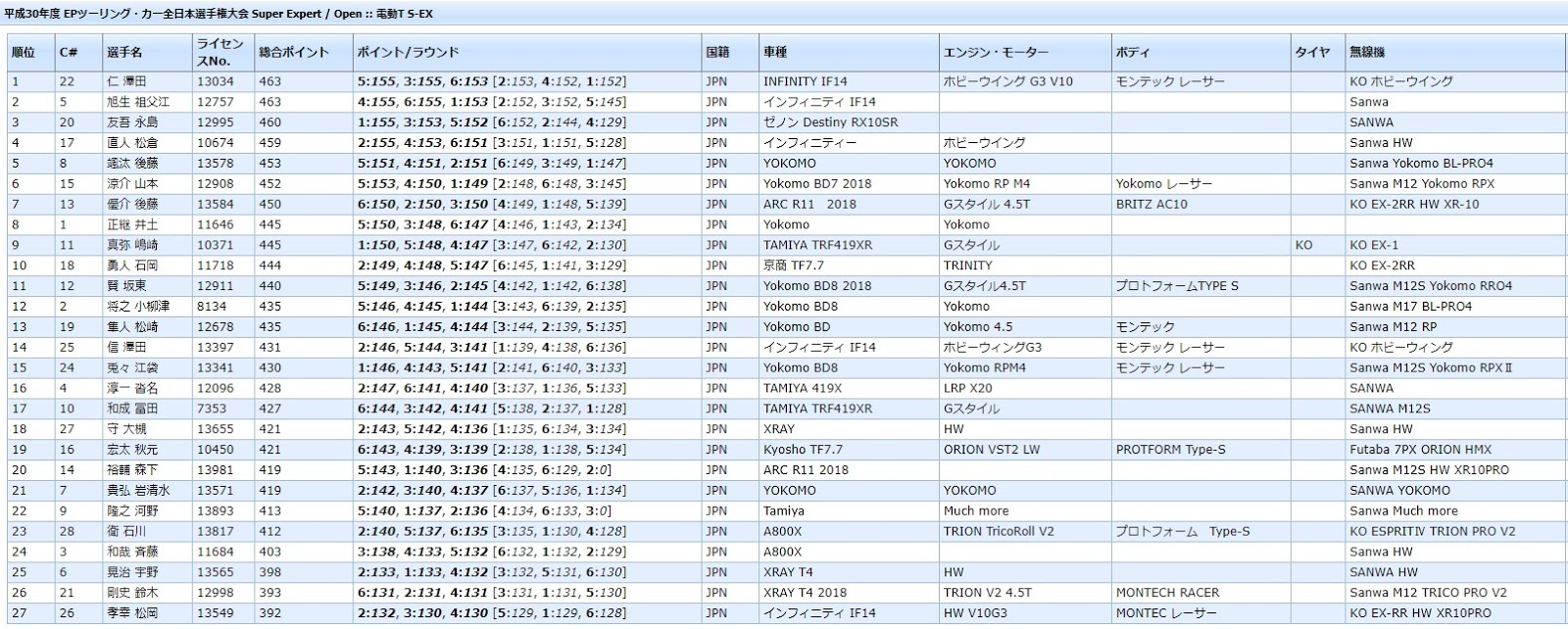
Task: Click total points value 460
Action: point(269,122)
